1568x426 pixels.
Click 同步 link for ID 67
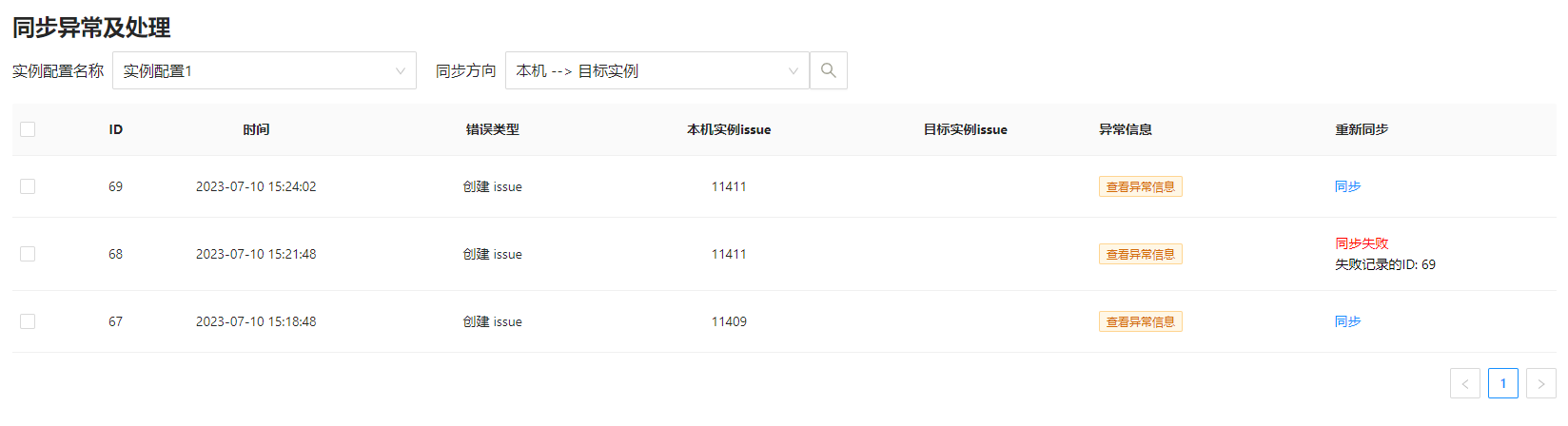[1347, 321]
